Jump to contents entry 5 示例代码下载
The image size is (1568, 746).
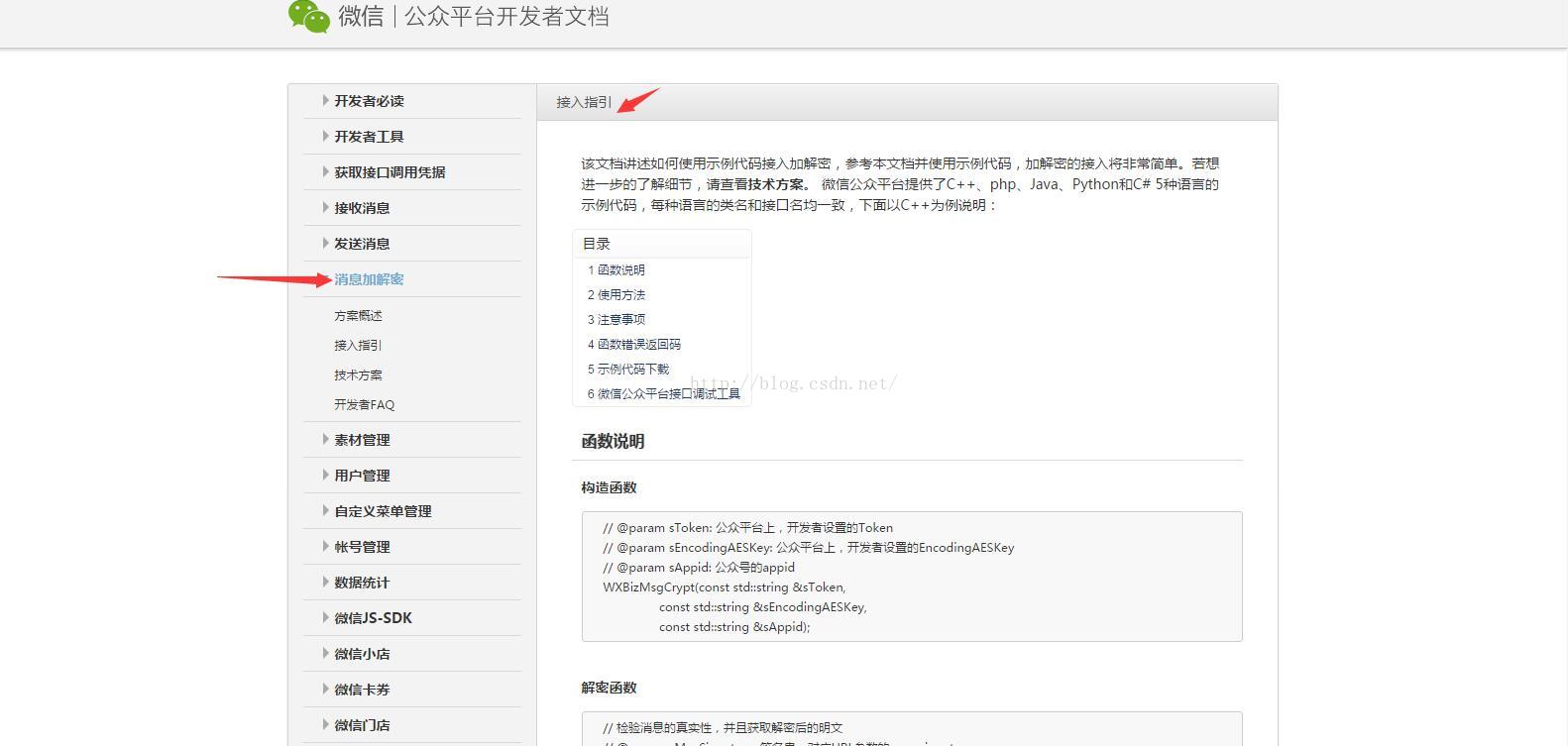(627, 370)
